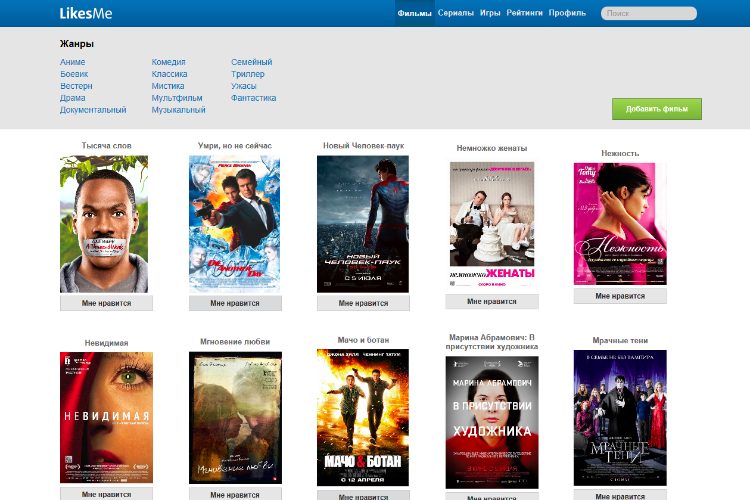Like the Нежность movie
The width and height of the screenshot is (750, 500).
[x=620, y=296]
